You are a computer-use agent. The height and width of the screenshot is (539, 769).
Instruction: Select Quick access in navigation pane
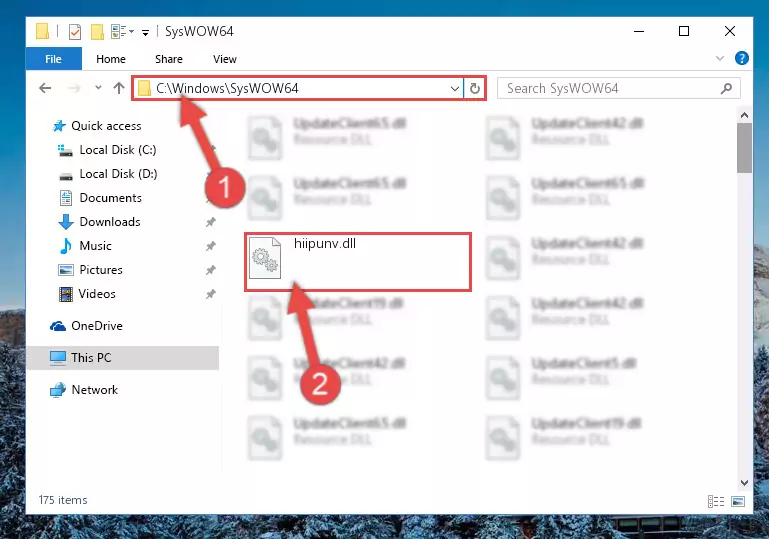coord(106,126)
